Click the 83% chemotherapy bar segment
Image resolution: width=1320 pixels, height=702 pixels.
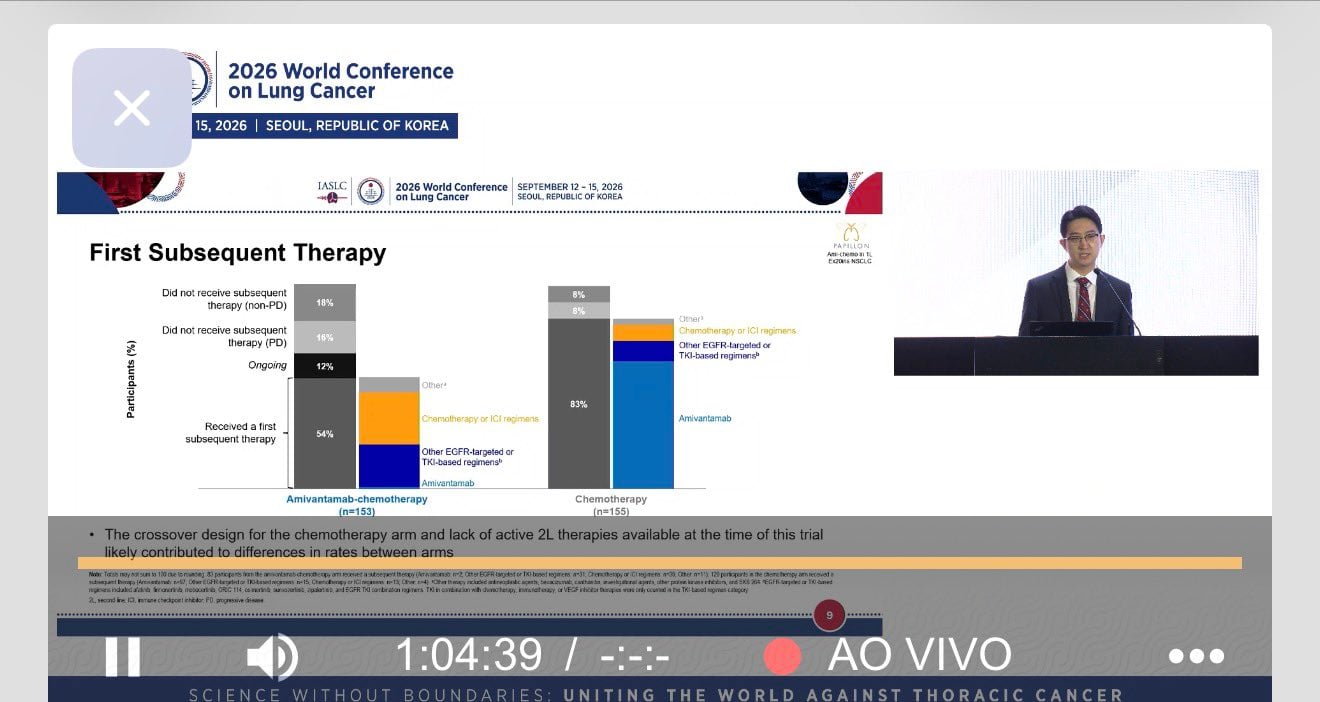[x=579, y=403]
